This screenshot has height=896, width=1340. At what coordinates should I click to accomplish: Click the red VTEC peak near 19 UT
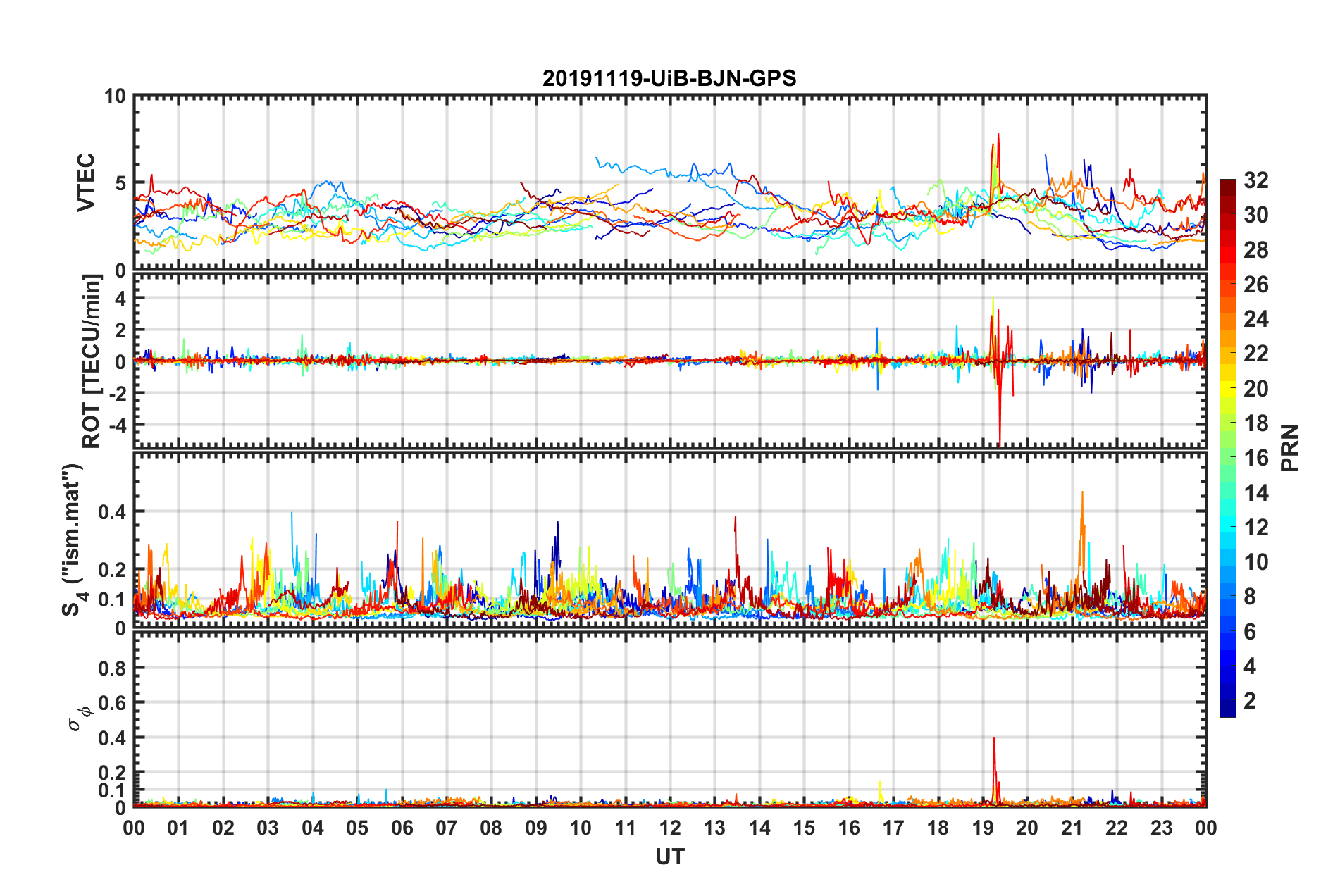pyautogui.click(x=998, y=151)
